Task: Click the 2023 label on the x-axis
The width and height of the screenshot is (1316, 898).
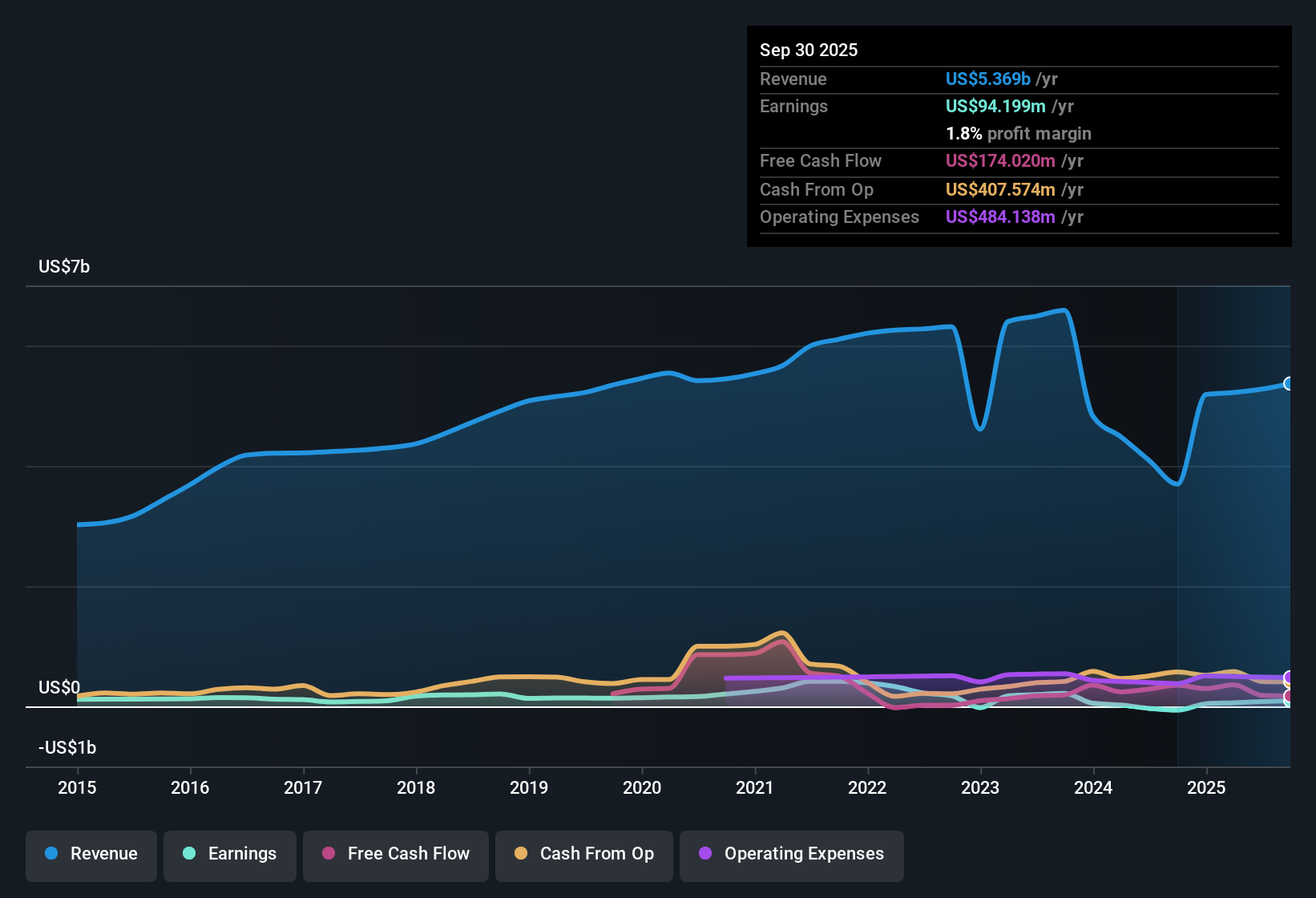Action: (980, 788)
